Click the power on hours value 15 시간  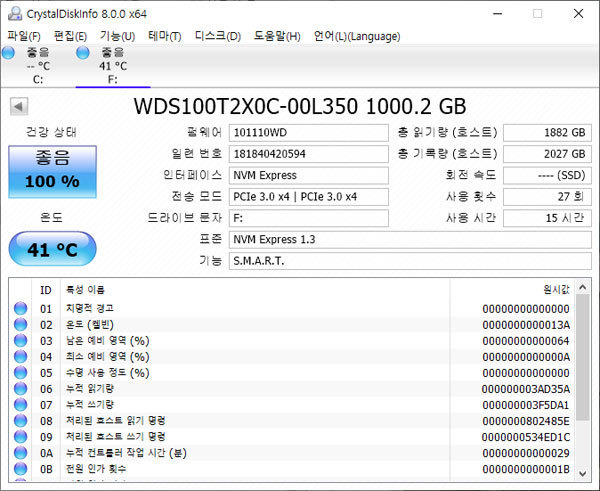point(547,218)
